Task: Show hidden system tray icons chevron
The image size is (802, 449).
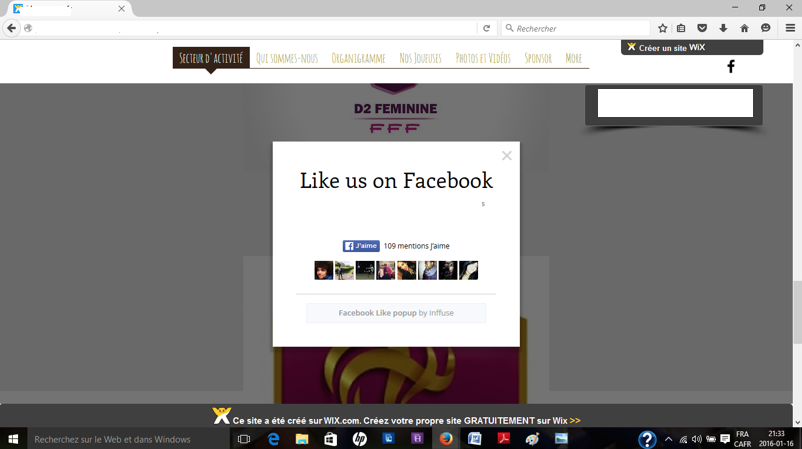Action: pos(669,439)
